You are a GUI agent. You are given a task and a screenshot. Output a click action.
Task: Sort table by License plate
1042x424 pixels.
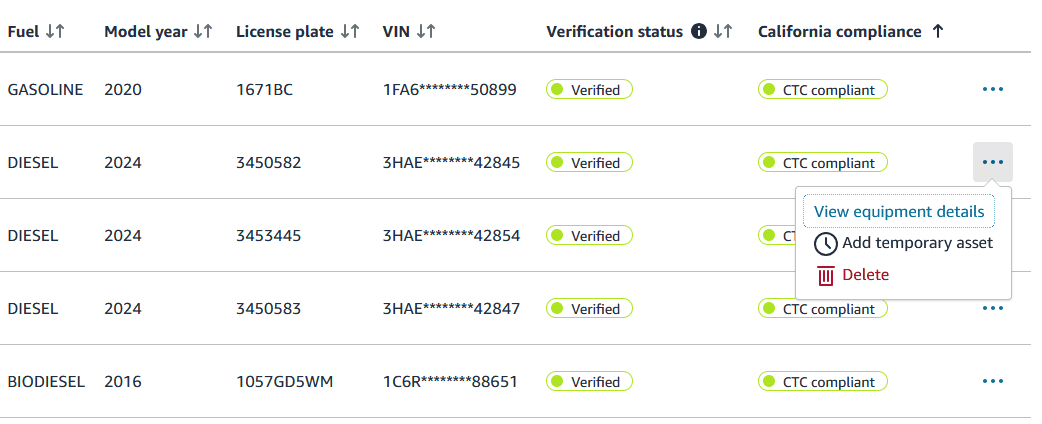click(x=349, y=32)
